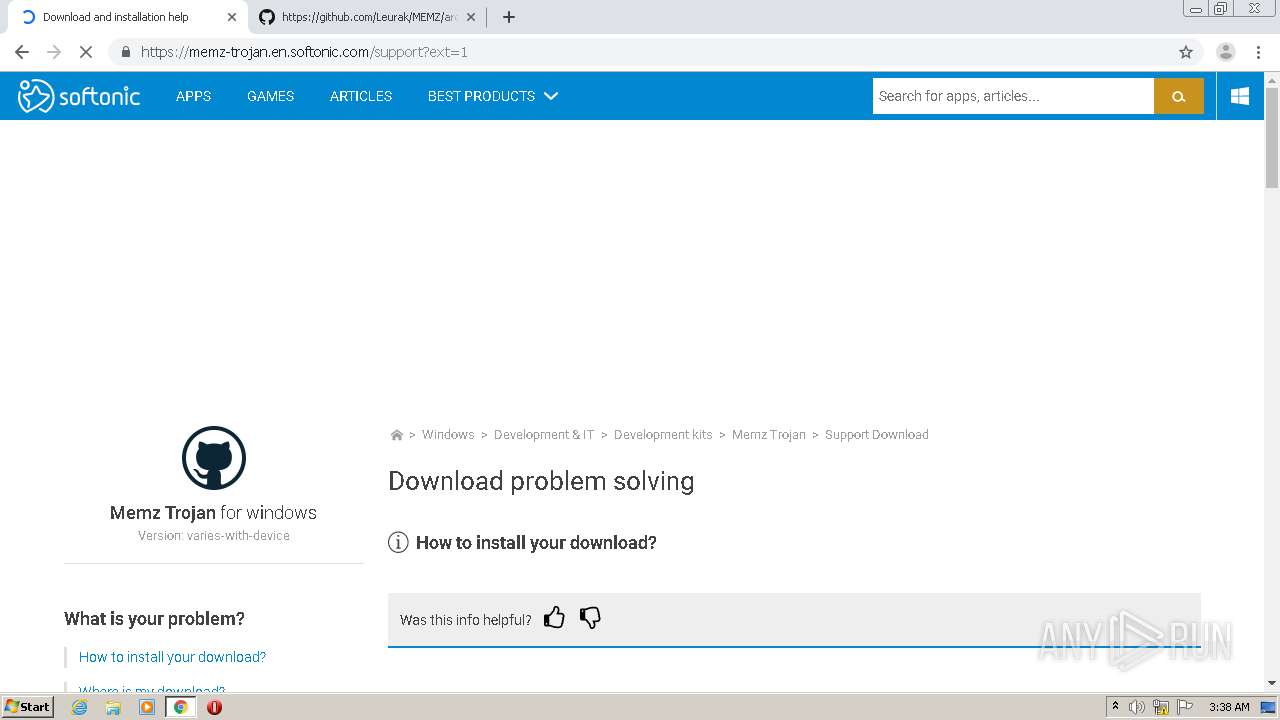This screenshot has width=1280, height=720.
Task: Click the red Opera icon in taskbar
Action: click(214, 707)
